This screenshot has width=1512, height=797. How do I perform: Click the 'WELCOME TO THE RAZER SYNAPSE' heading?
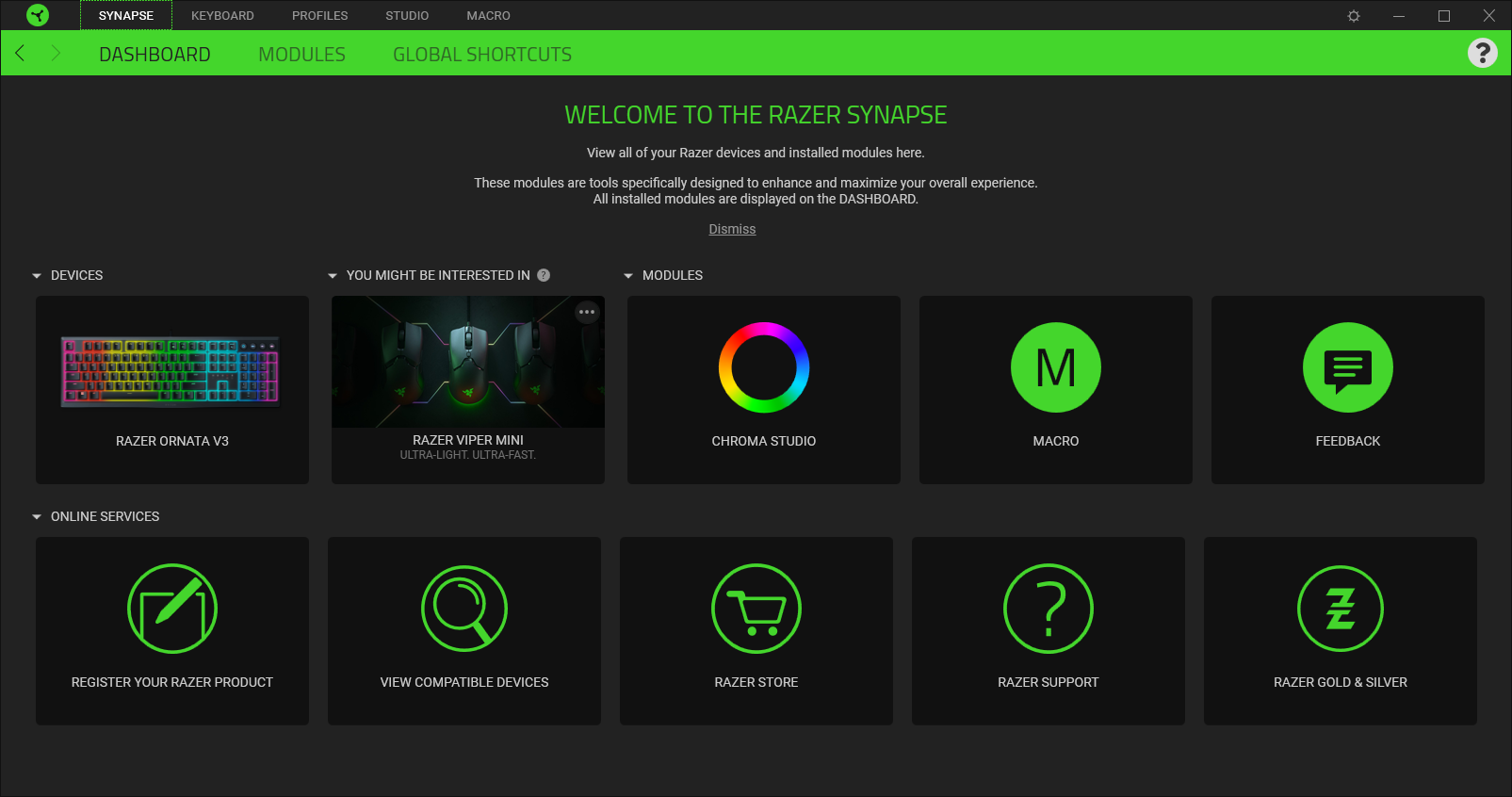coord(756,115)
